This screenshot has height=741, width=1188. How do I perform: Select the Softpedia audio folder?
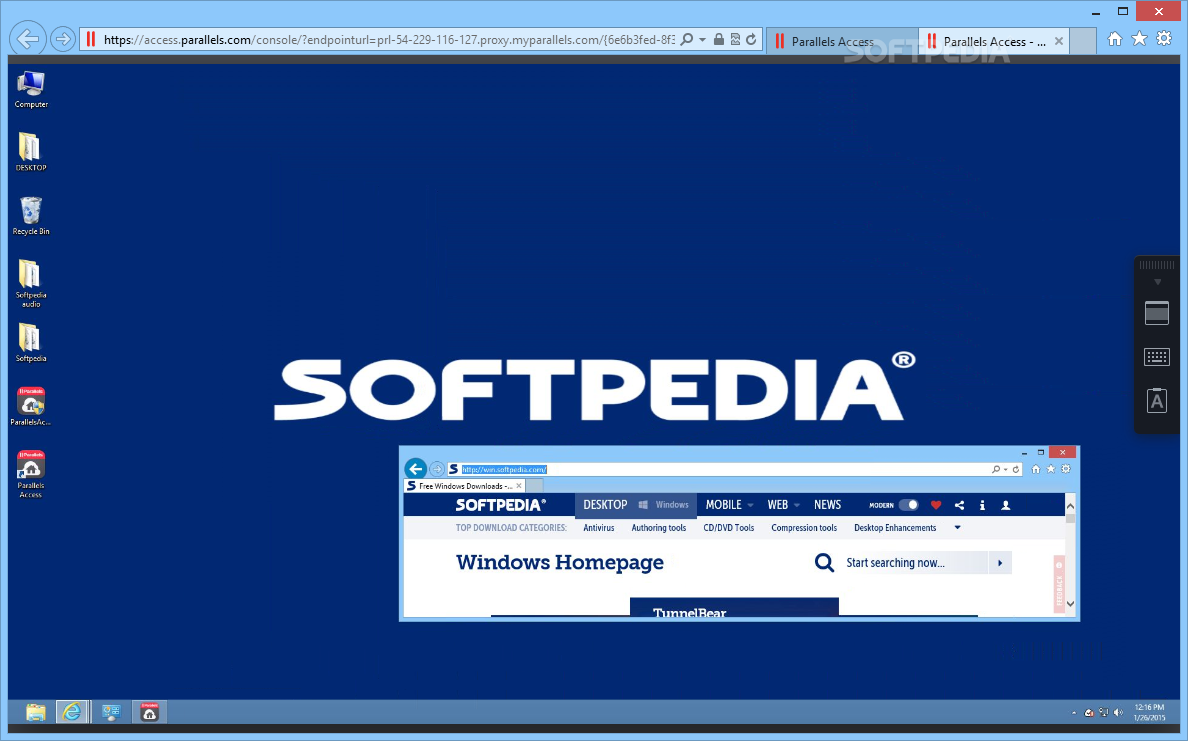coord(31,283)
